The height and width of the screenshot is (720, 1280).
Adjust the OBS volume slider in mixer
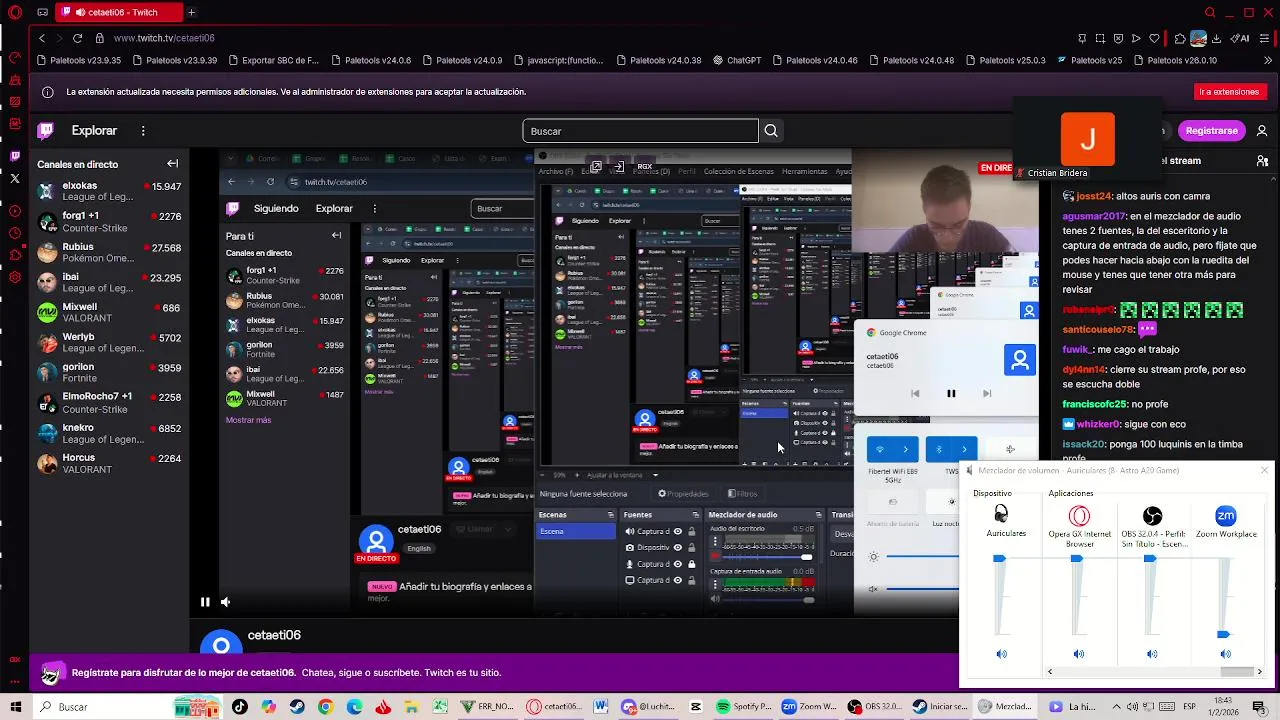tap(1150, 559)
